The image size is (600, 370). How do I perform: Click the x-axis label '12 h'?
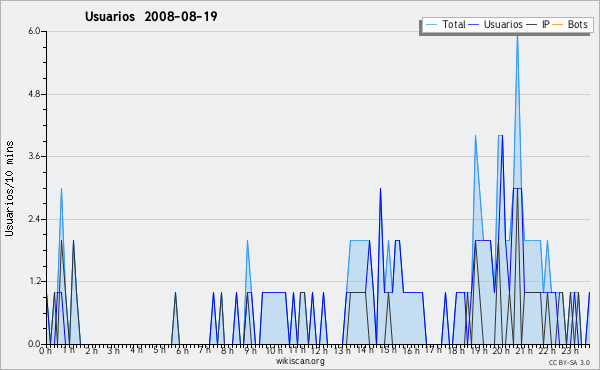coord(319,351)
